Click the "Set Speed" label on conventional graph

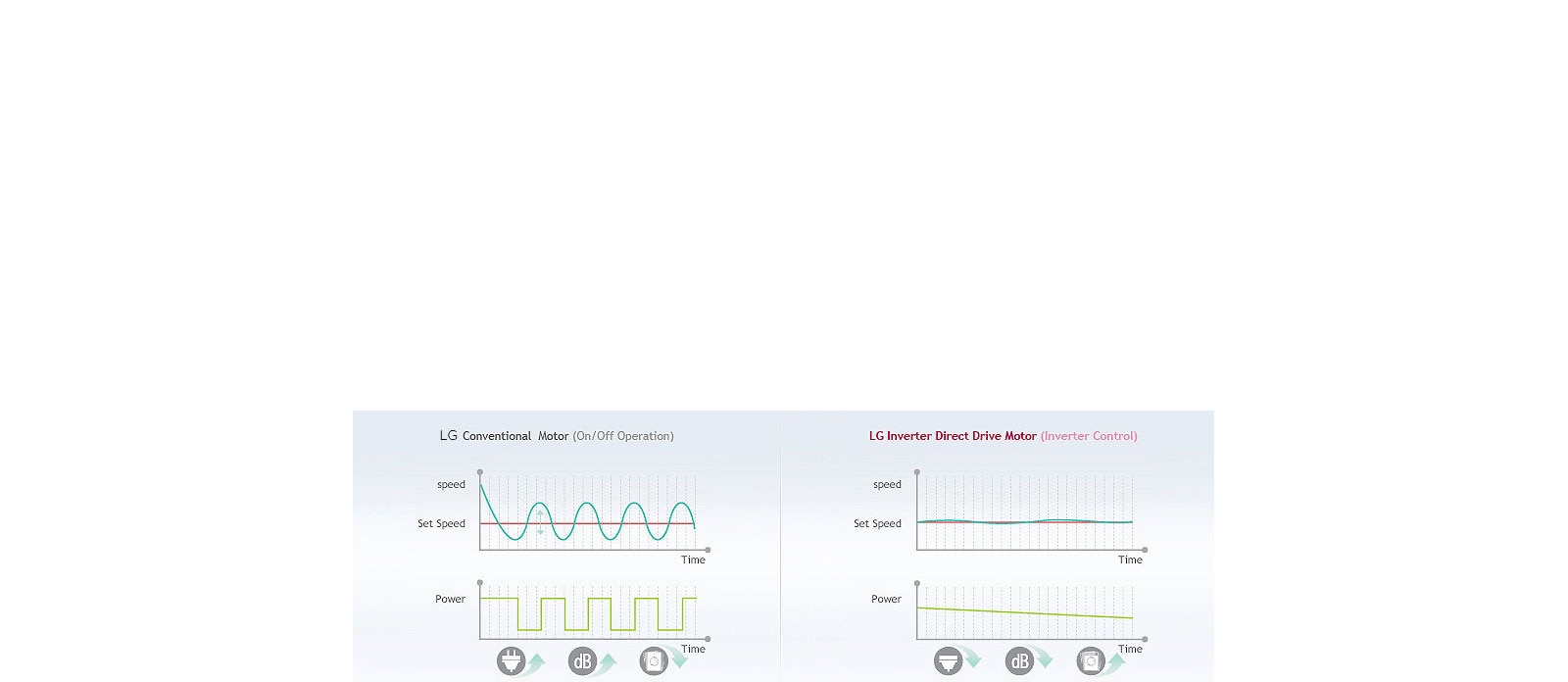pyautogui.click(x=441, y=523)
